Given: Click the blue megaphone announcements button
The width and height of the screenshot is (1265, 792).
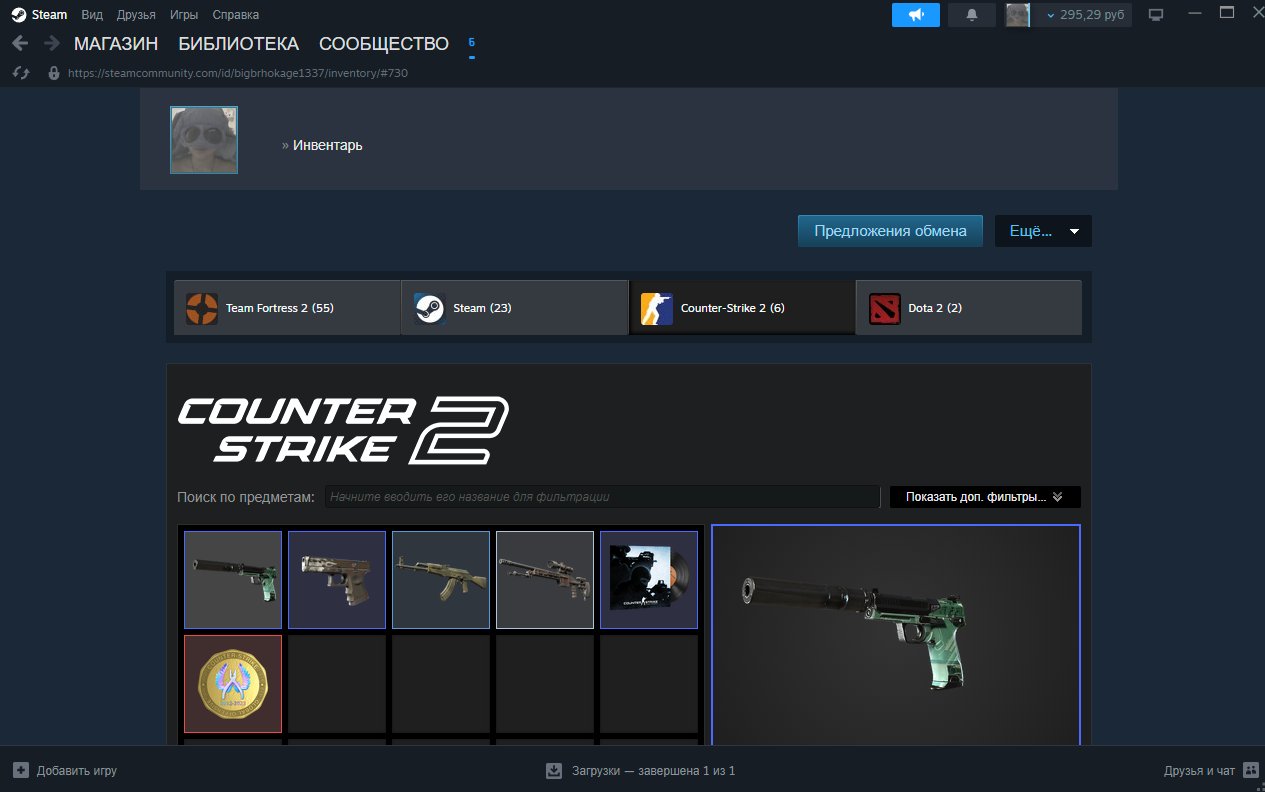Looking at the screenshot, I should pyautogui.click(x=916, y=15).
